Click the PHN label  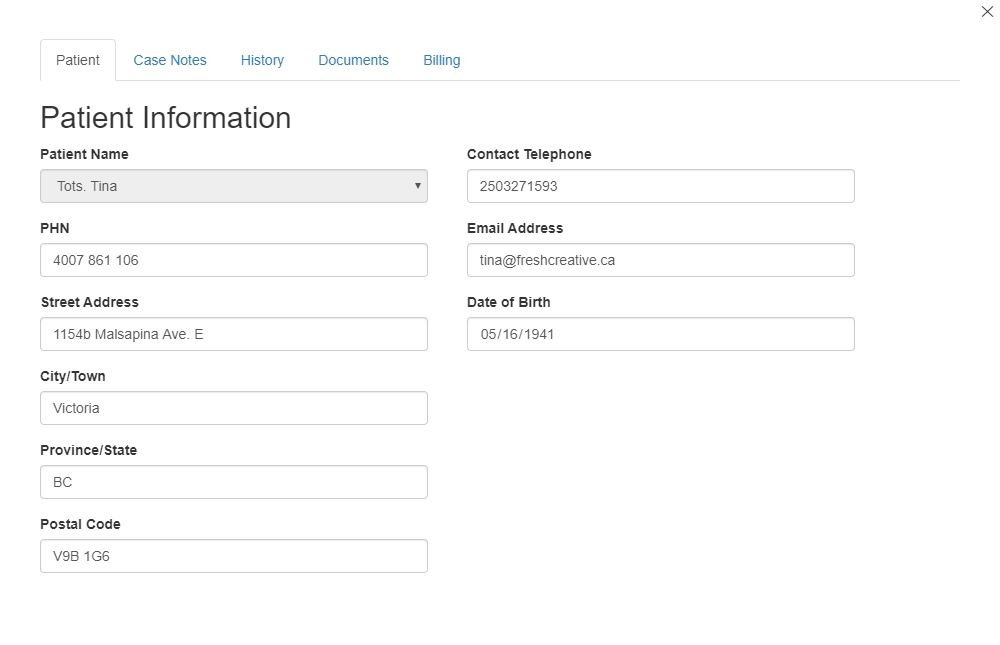pos(55,228)
